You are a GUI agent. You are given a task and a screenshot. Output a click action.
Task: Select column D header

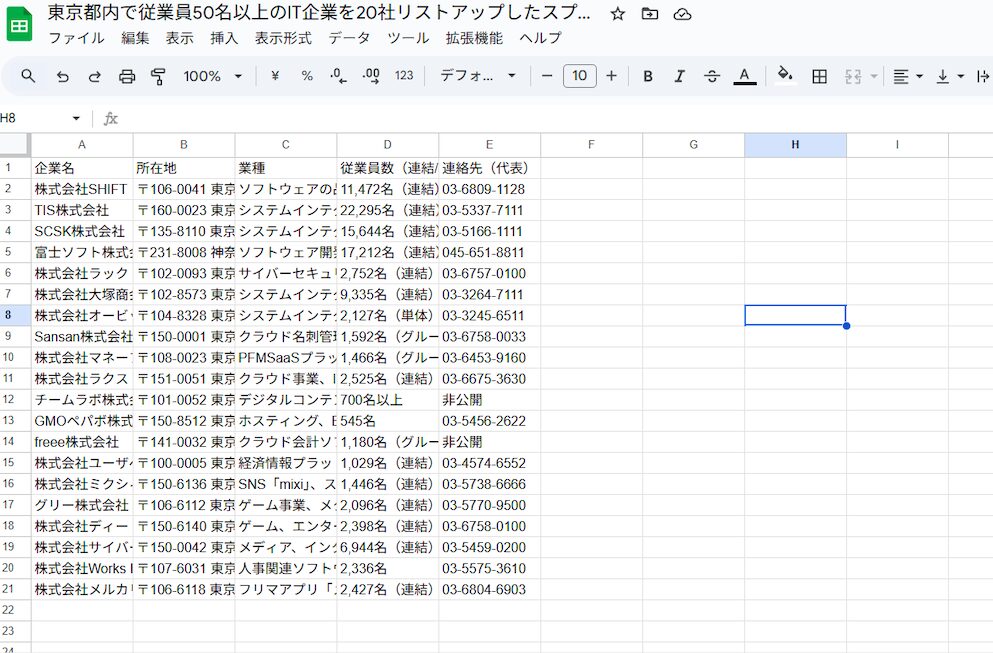(388, 145)
